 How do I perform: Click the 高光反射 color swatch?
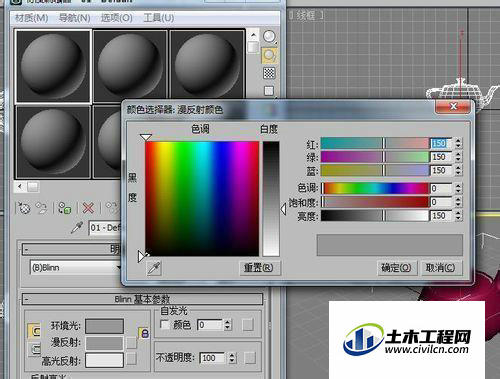click(104, 360)
